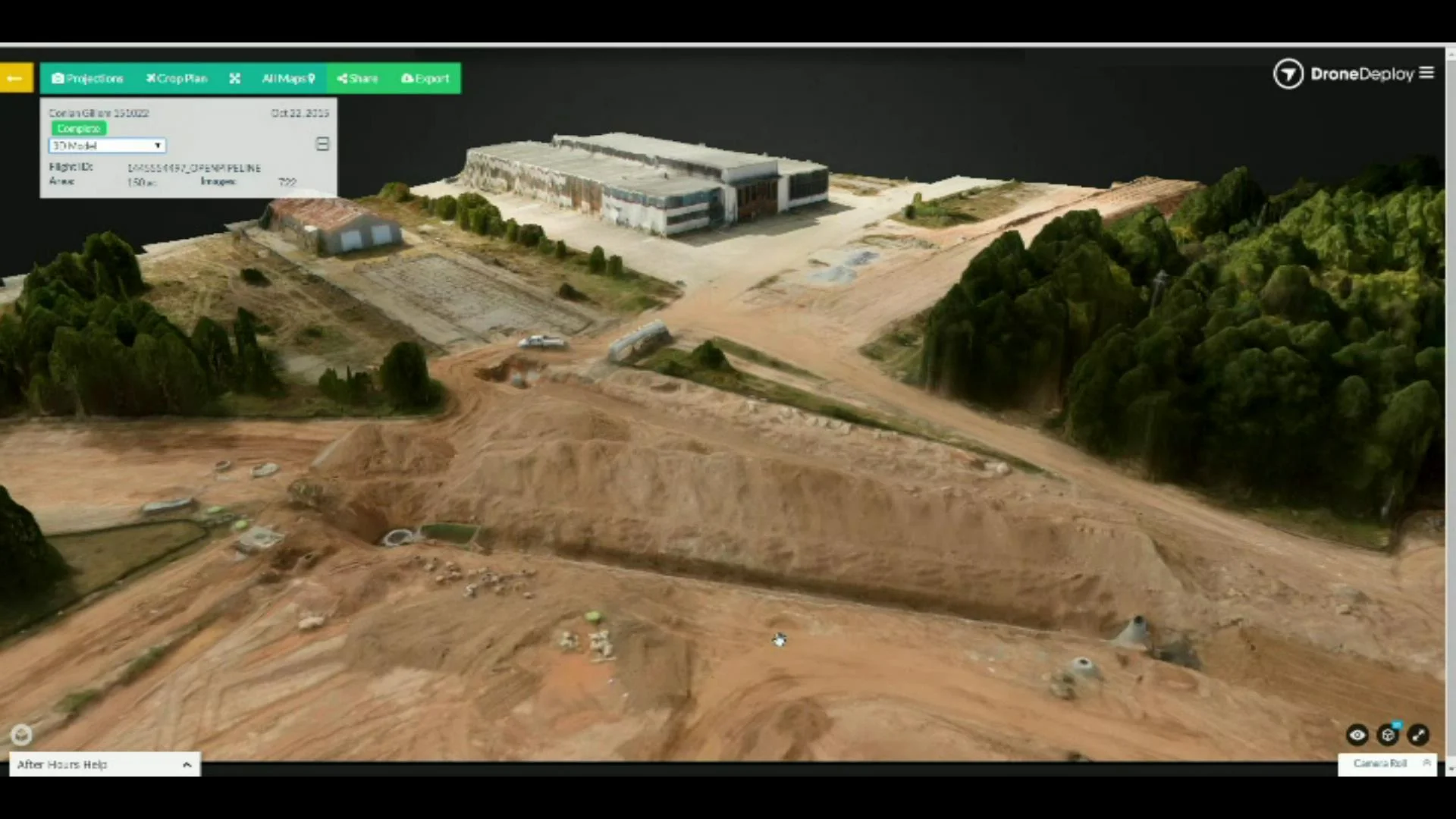
Task: Select the Crop Plan tool
Action: click(x=177, y=78)
